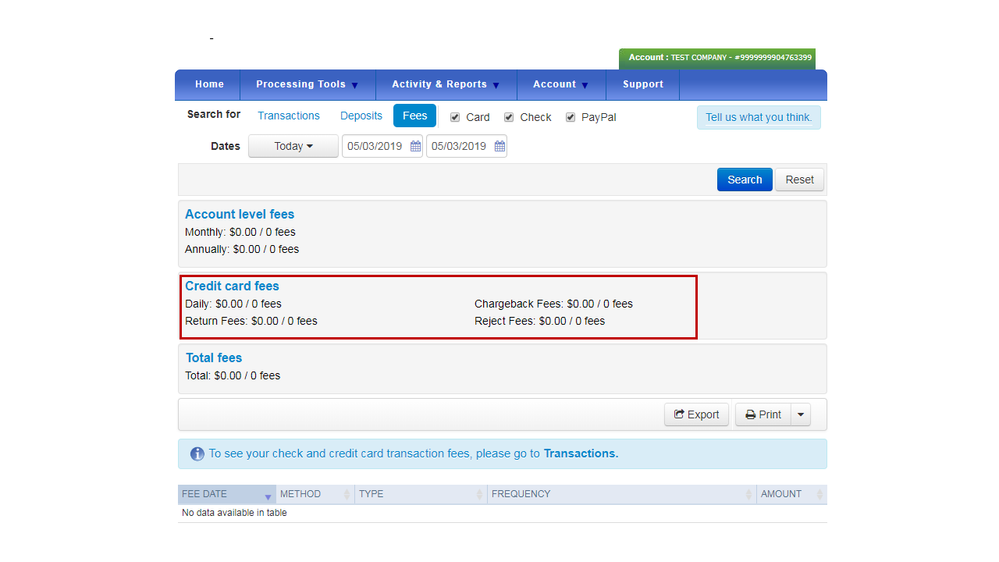Switch to the Deposits search tab

click(x=361, y=115)
